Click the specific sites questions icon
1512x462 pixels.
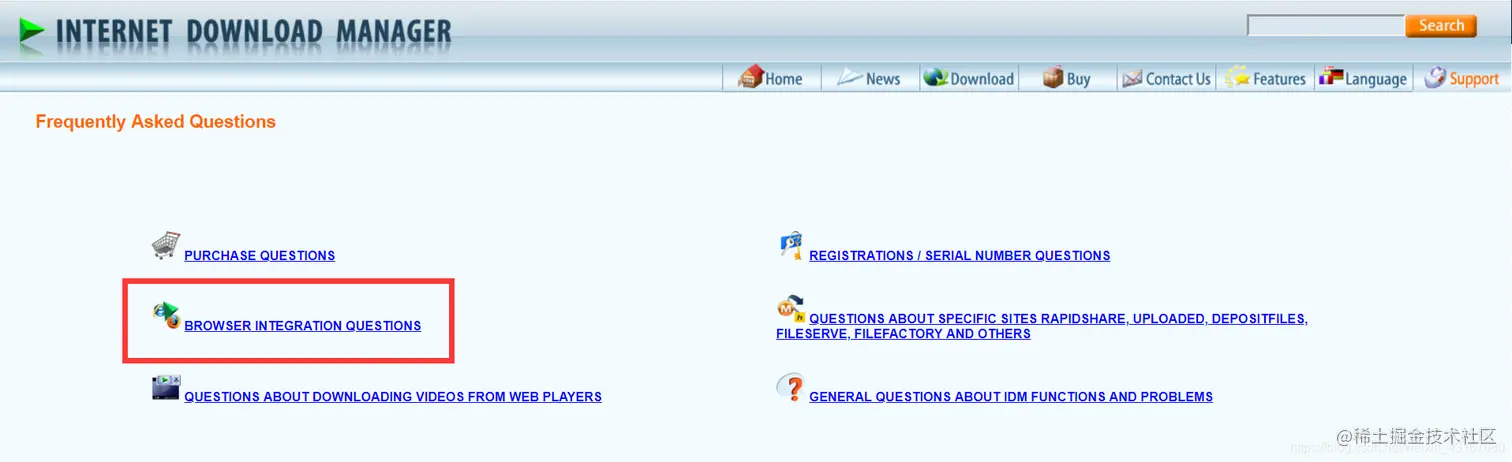click(791, 310)
